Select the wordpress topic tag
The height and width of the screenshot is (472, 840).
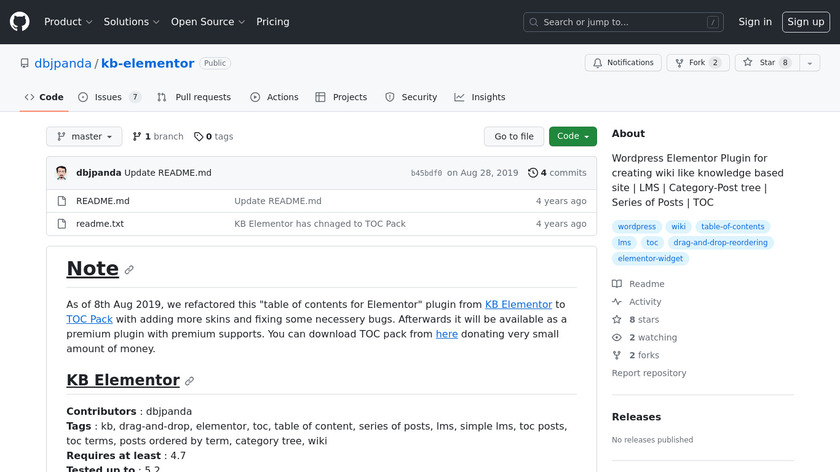point(636,227)
